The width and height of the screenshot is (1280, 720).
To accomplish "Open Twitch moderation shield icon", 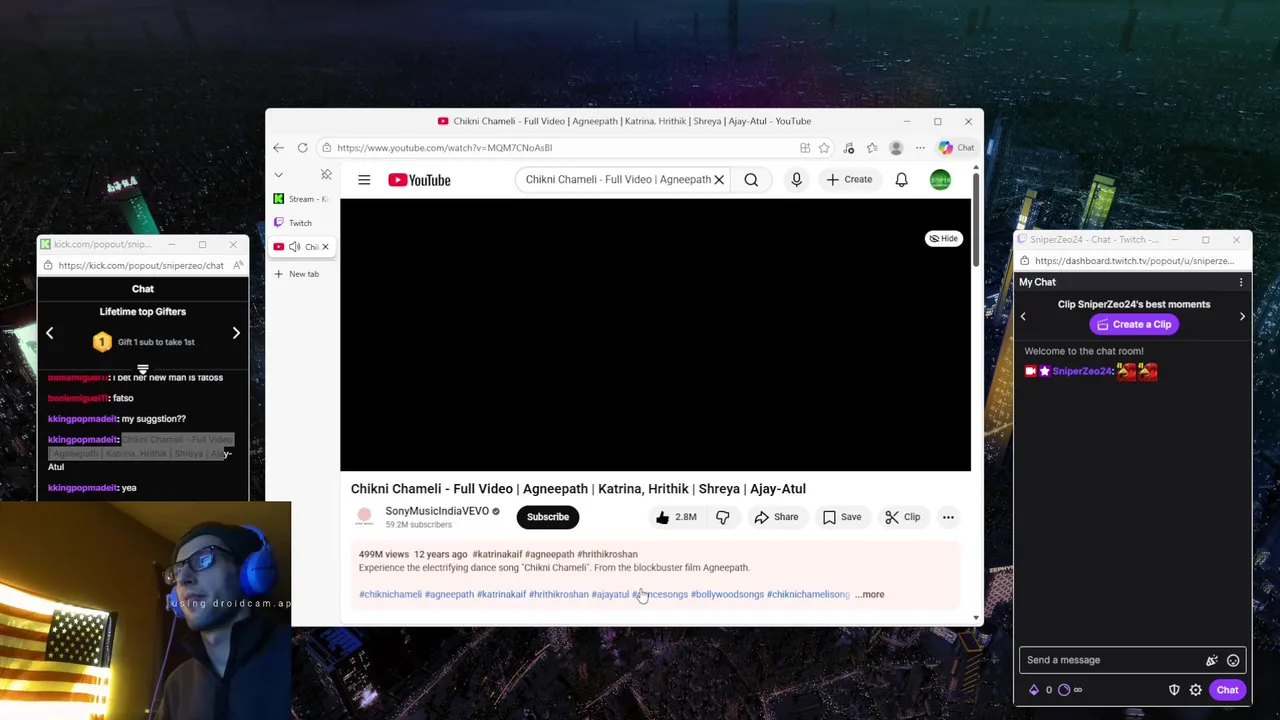I will pyautogui.click(x=1174, y=690).
